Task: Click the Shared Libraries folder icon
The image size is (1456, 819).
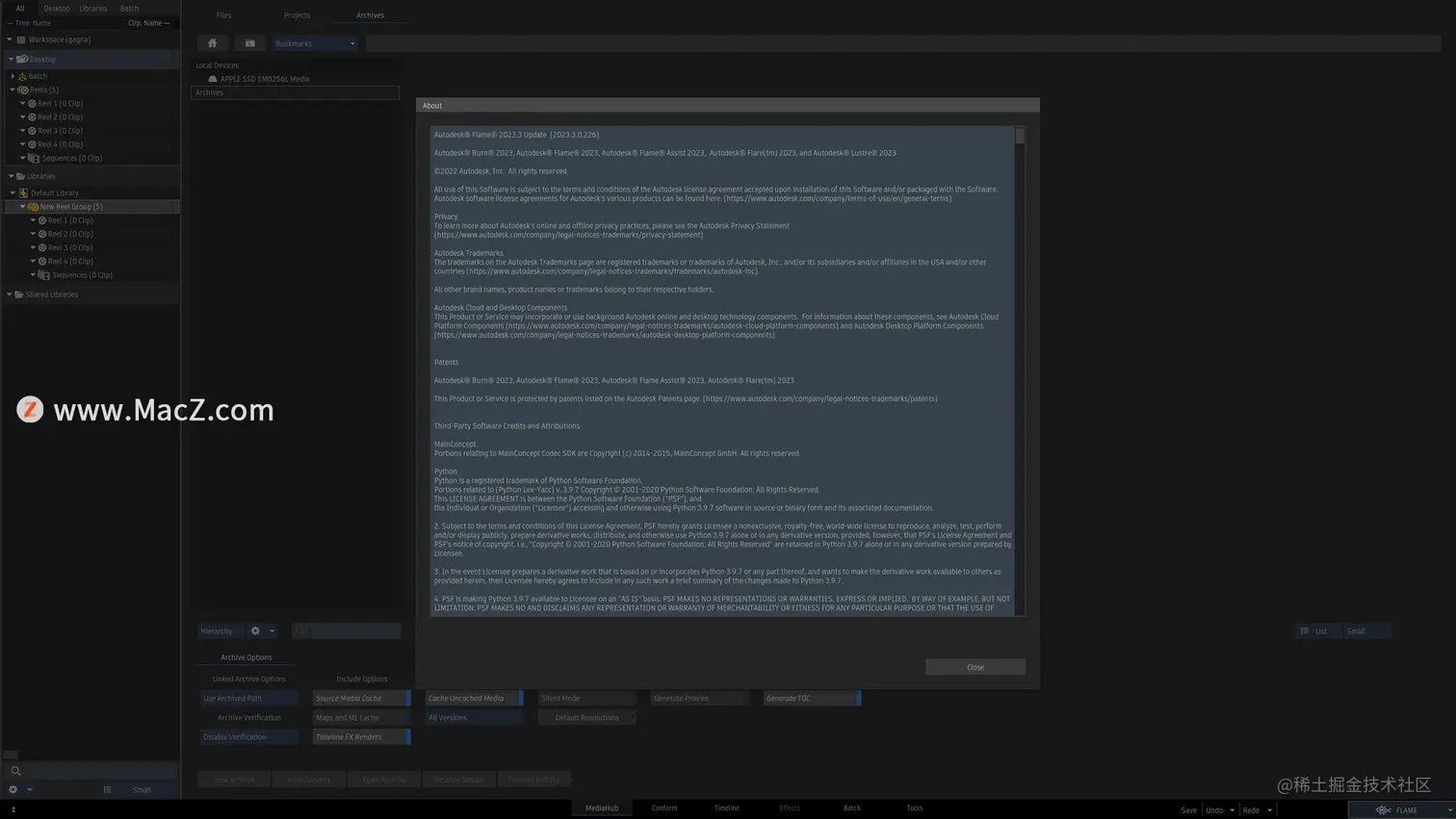Action: pos(19,294)
